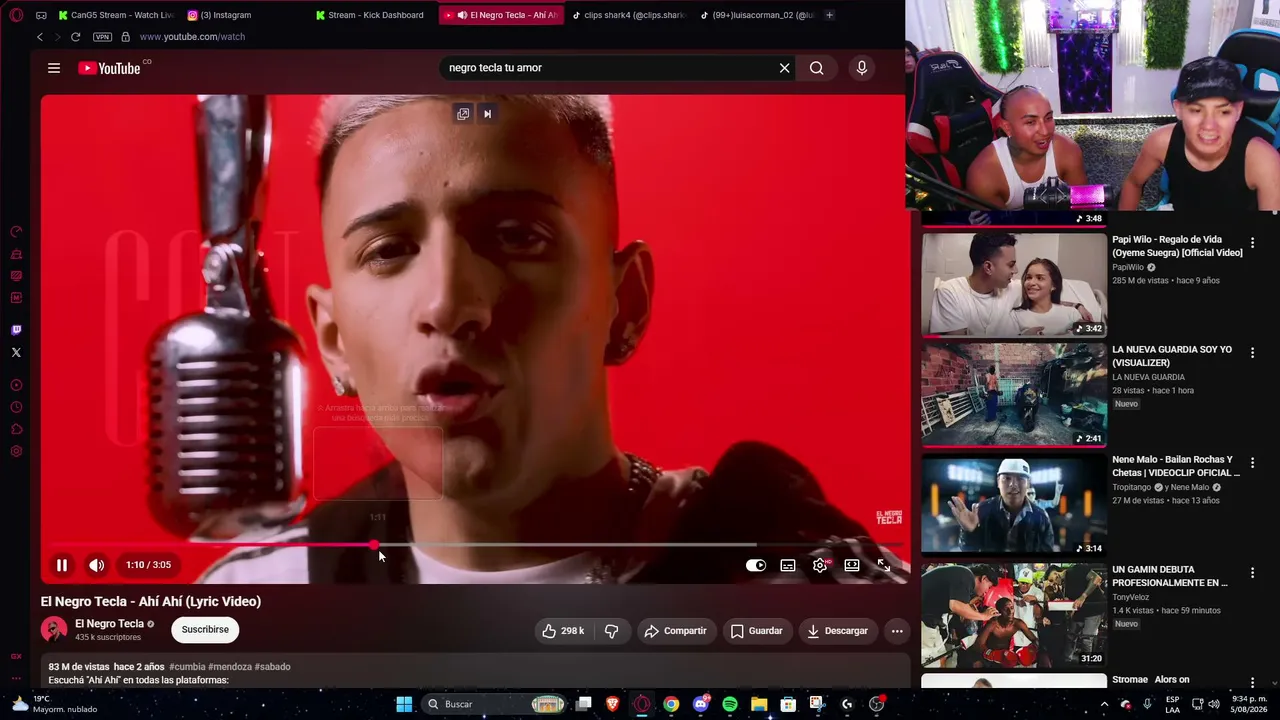Open a new browser tab

(829, 15)
